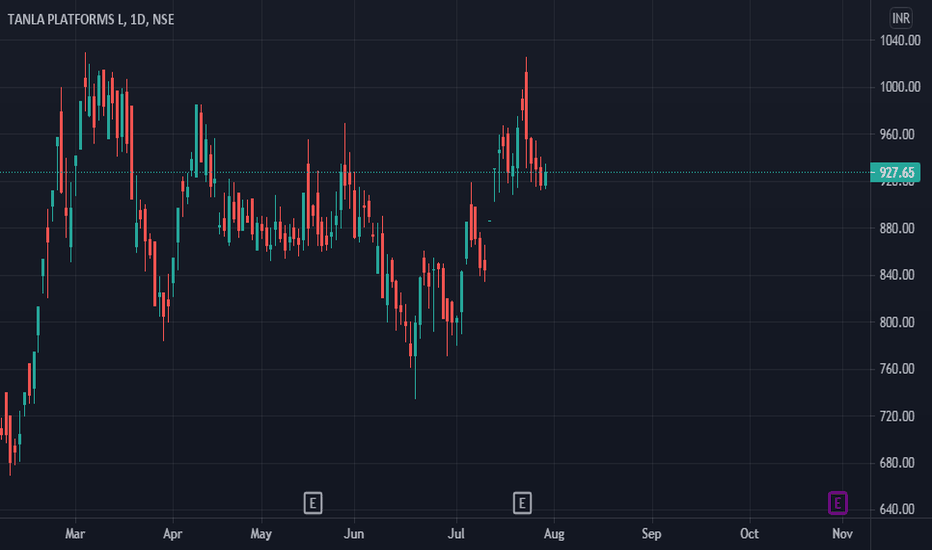Click the Aug label on time axis

click(x=554, y=534)
